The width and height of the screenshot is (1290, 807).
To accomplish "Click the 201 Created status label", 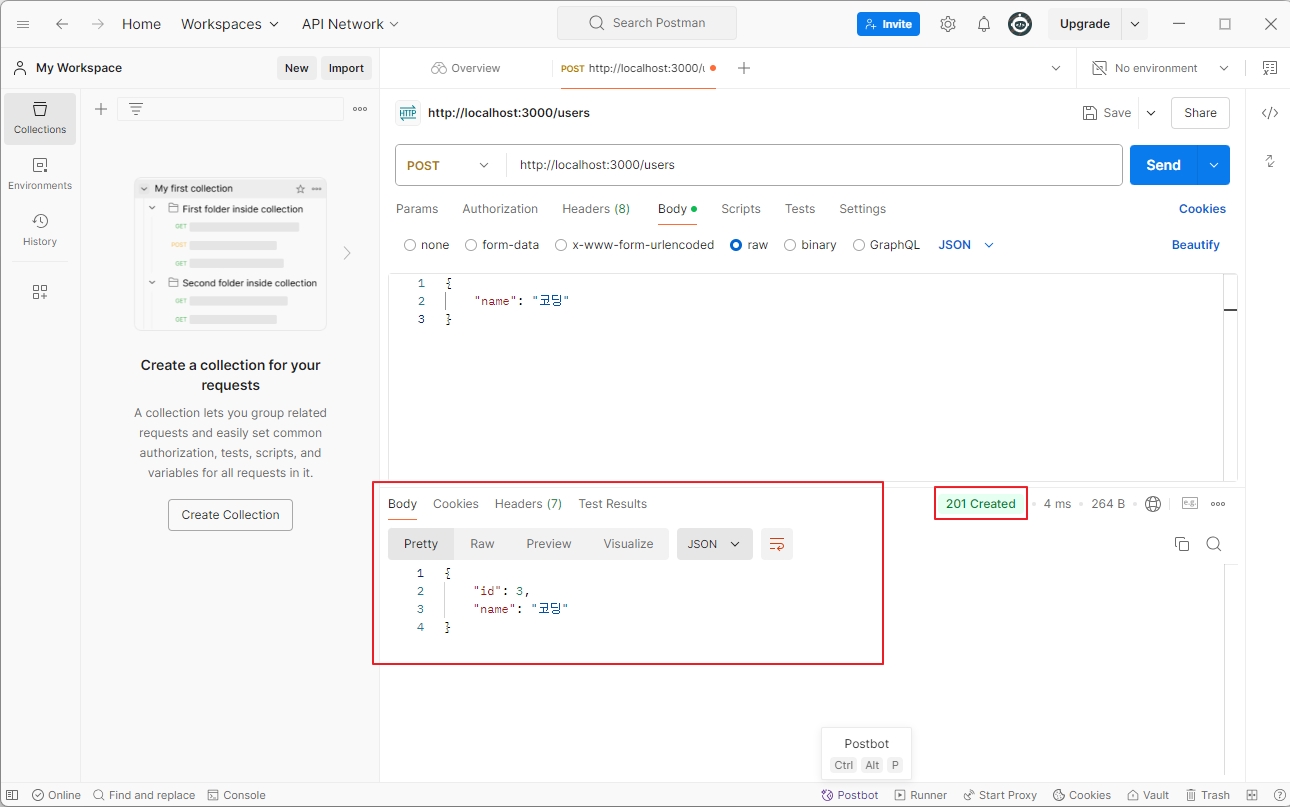I will (x=981, y=504).
